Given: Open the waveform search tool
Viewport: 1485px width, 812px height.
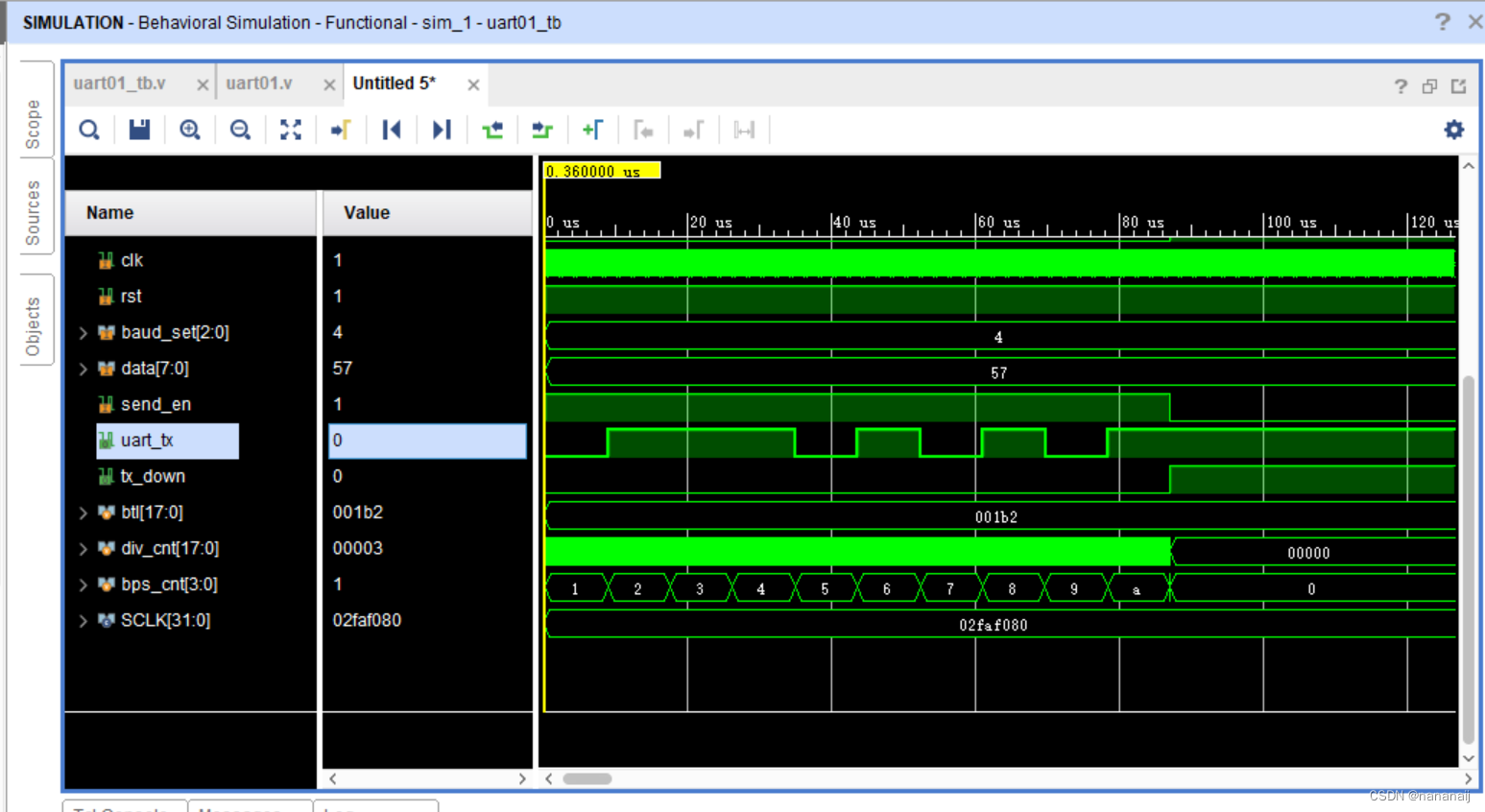Looking at the screenshot, I should 89,130.
